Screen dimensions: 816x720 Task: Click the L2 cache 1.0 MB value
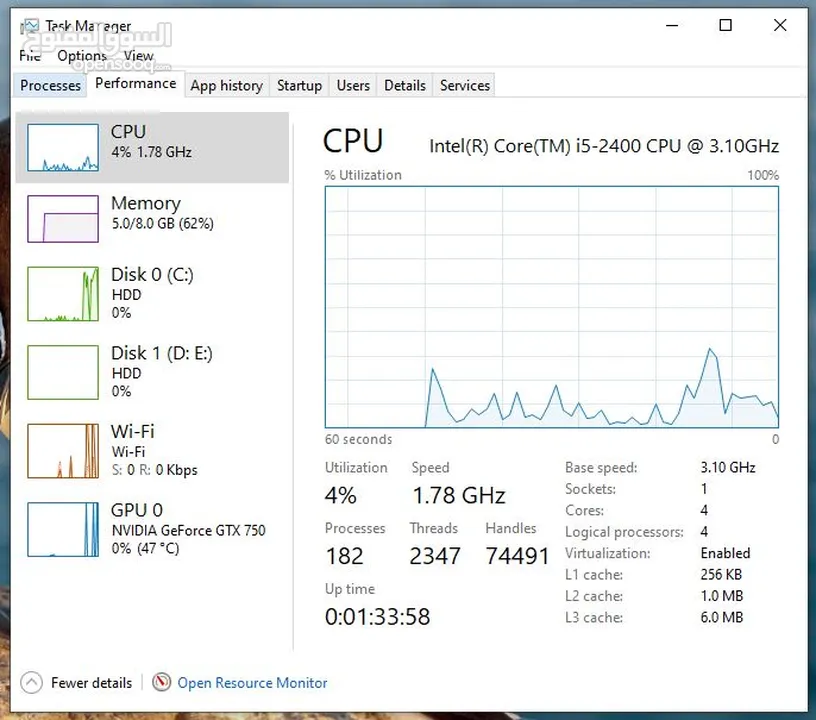(721, 596)
